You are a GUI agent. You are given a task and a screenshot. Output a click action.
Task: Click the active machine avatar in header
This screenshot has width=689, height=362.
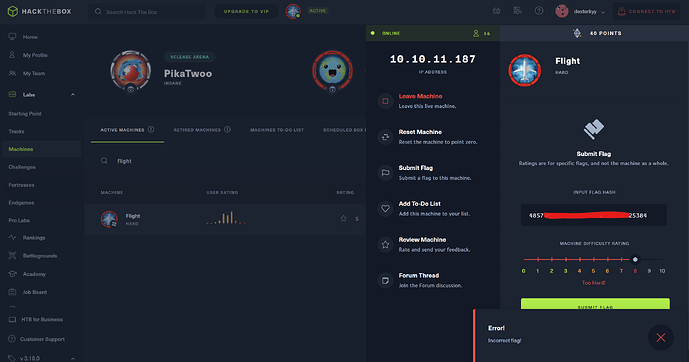click(x=293, y=11)
